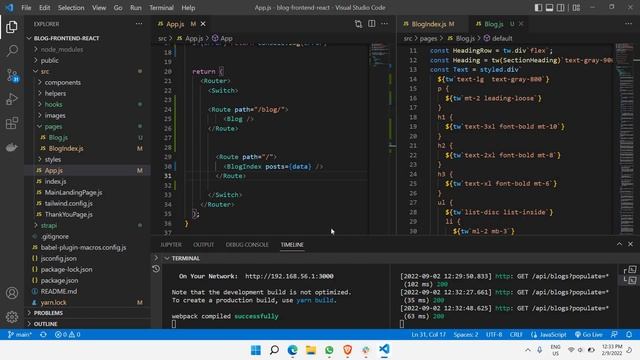Collapse the src folder

tap(87, 71)
